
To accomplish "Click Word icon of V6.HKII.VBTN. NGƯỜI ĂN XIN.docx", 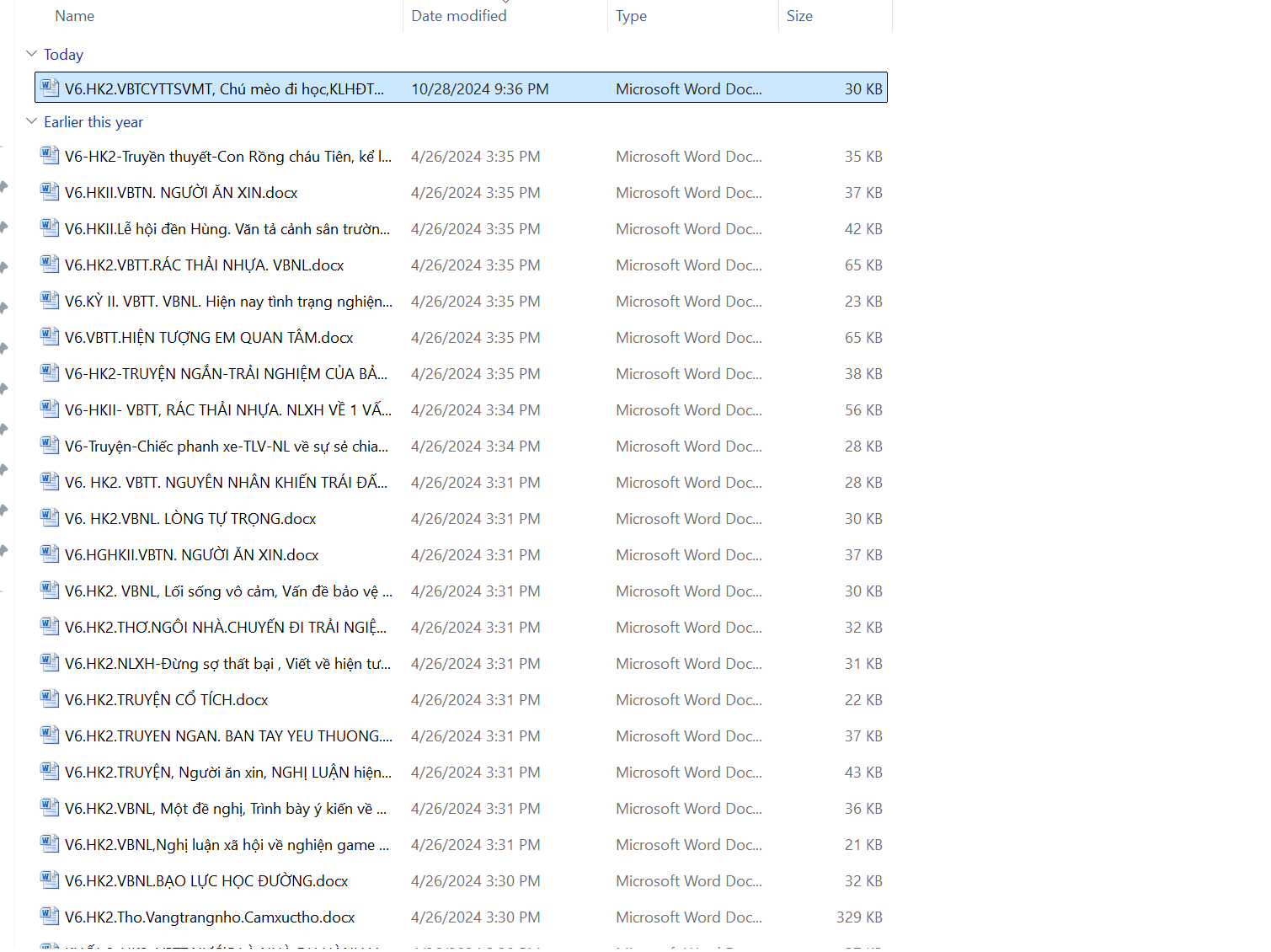I will click(50, 191).
